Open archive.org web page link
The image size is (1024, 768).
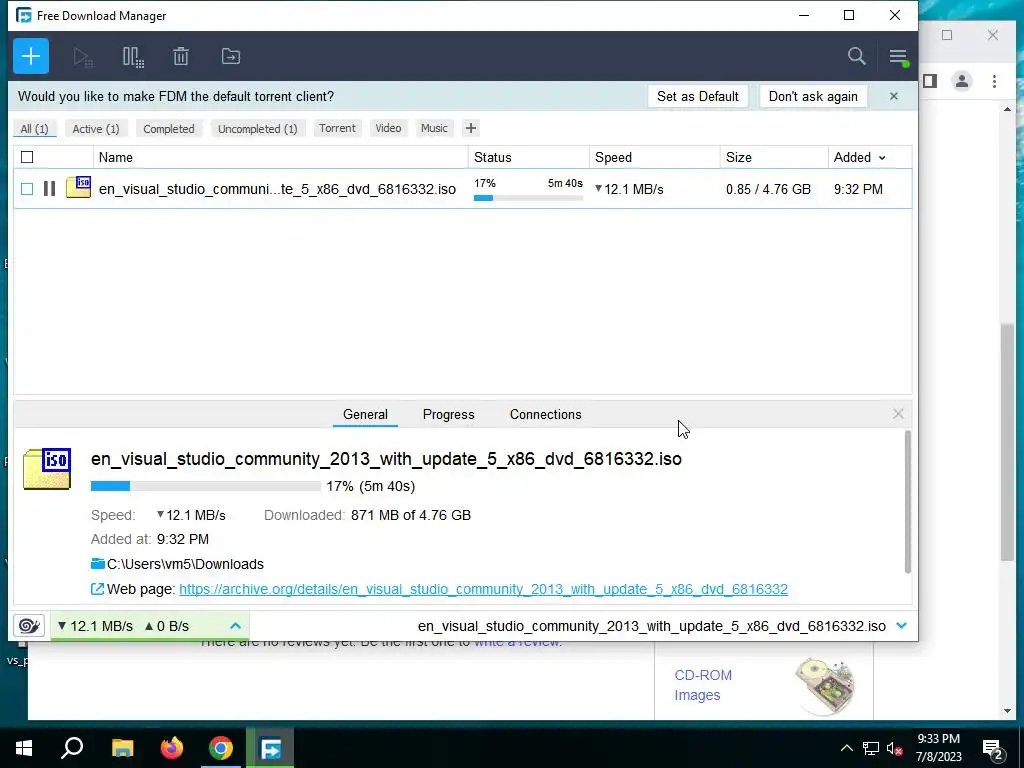pos(483,589)
